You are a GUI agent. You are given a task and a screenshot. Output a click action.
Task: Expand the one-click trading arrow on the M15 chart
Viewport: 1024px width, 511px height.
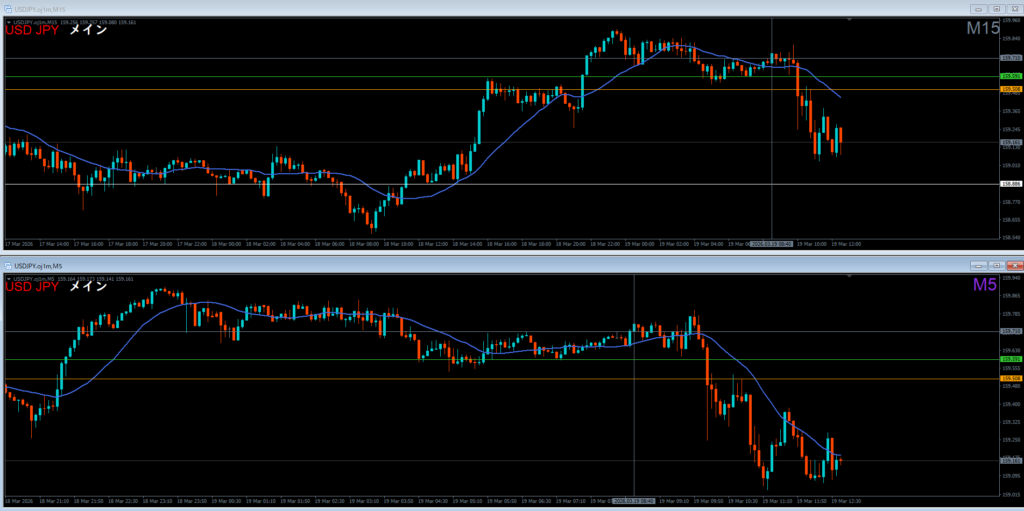click(8, 21)
